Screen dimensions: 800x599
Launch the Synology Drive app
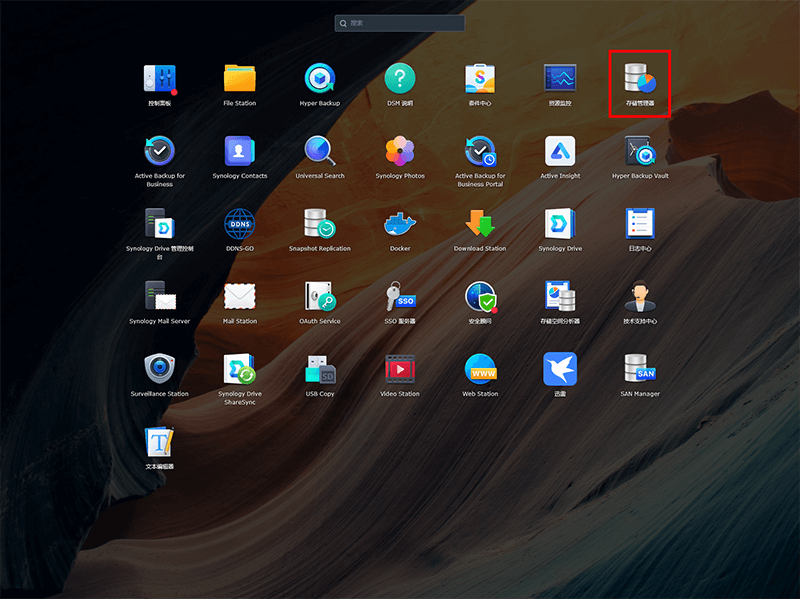(560, 224)
